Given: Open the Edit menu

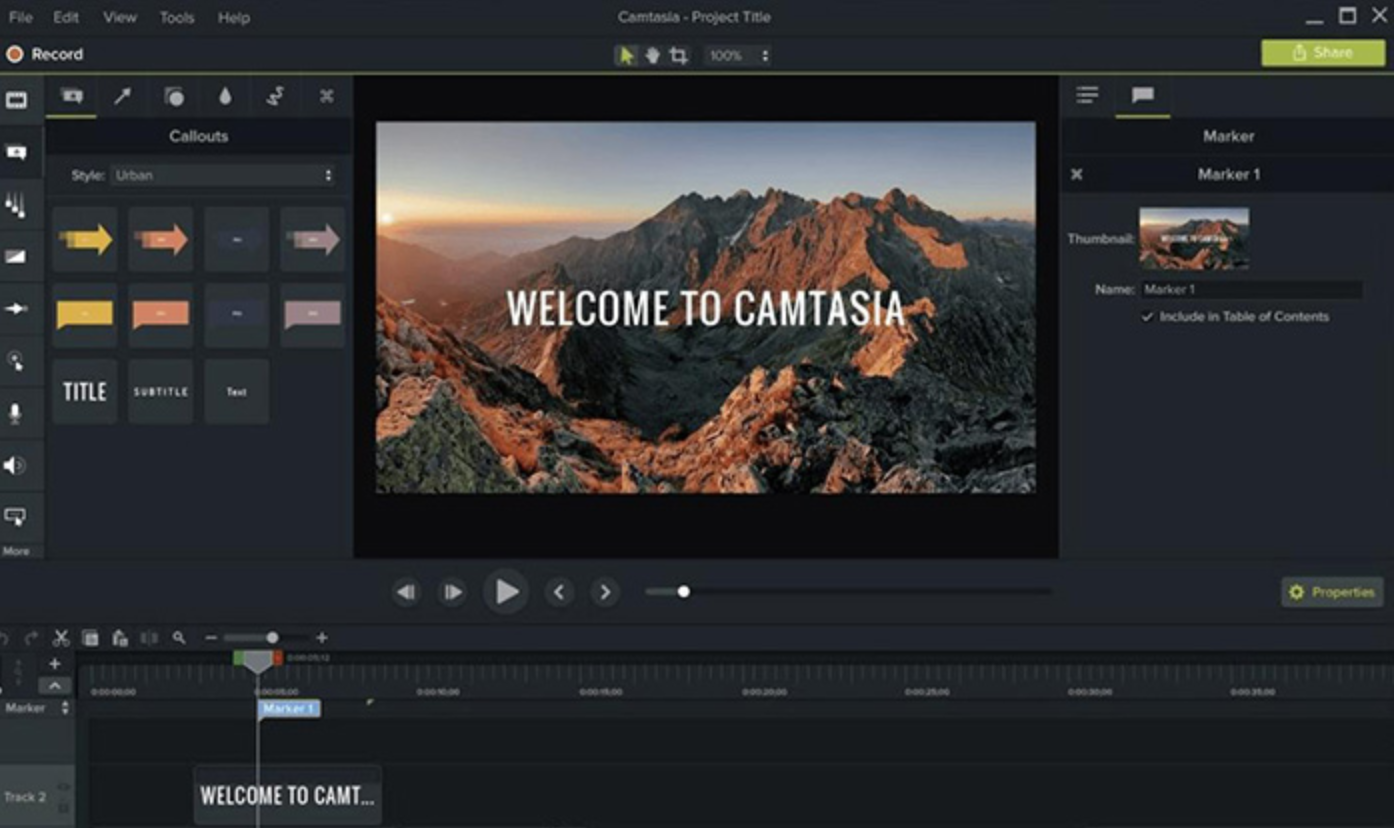Looking at the screenshot, I should click(x=65, y=17).
